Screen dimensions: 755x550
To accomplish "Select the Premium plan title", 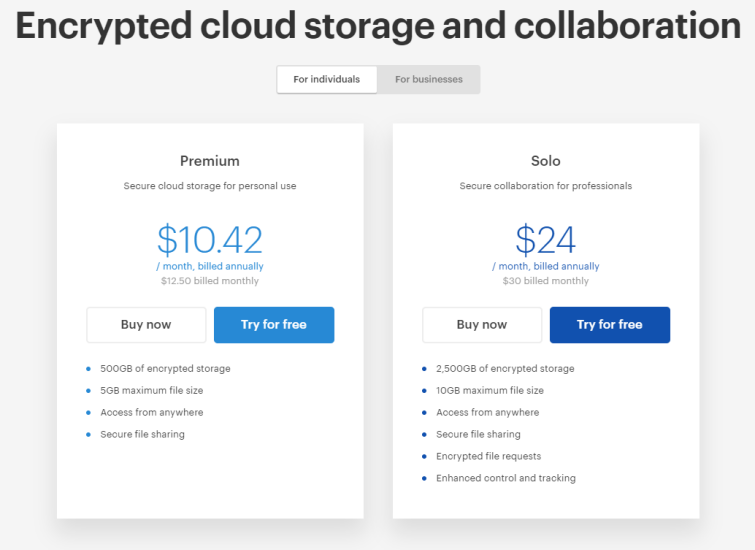I will (x=210, y=161).
